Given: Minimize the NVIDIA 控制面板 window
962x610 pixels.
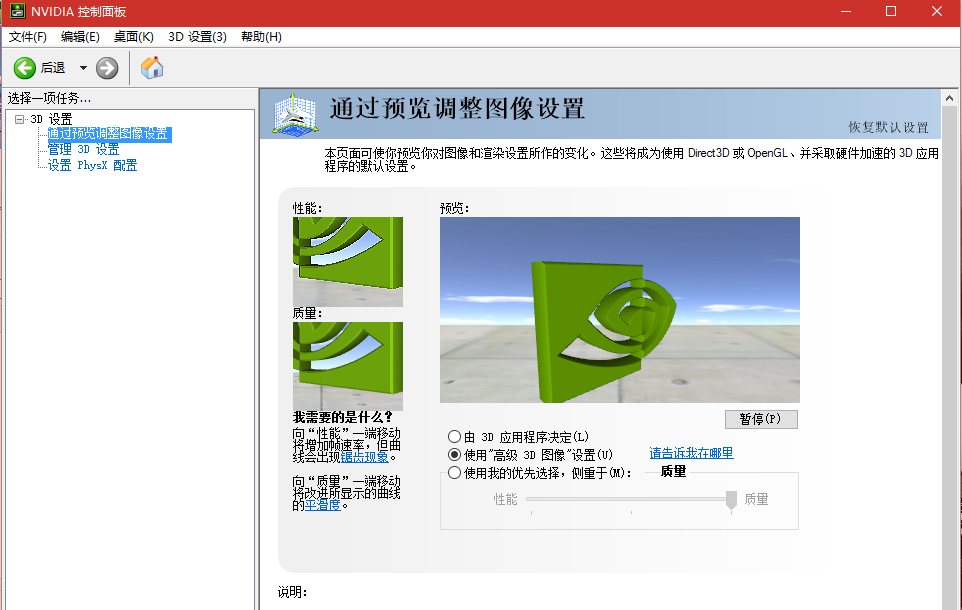Looking at the screenshot, I should click(846, 12).
